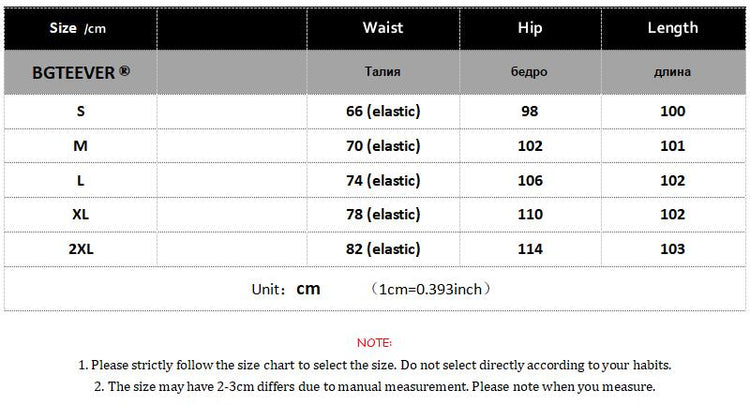
Task: Click the Length column header
Action: coord(672,28)
